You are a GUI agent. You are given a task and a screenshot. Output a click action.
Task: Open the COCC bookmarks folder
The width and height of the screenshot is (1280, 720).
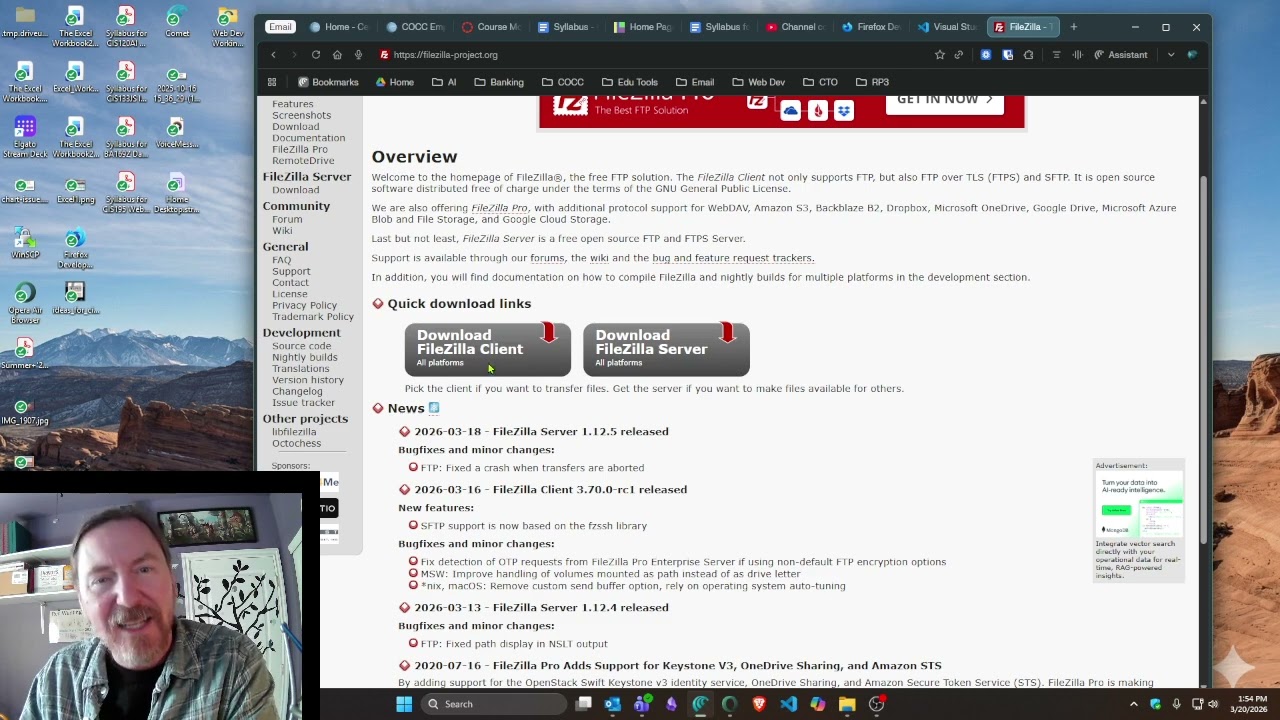[x=563, y=82]
